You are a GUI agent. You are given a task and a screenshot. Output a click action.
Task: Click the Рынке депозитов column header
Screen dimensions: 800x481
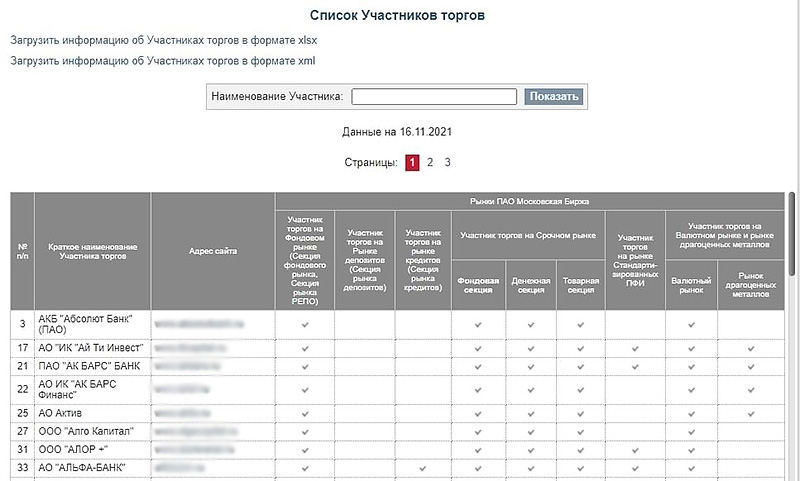(365, 261)
